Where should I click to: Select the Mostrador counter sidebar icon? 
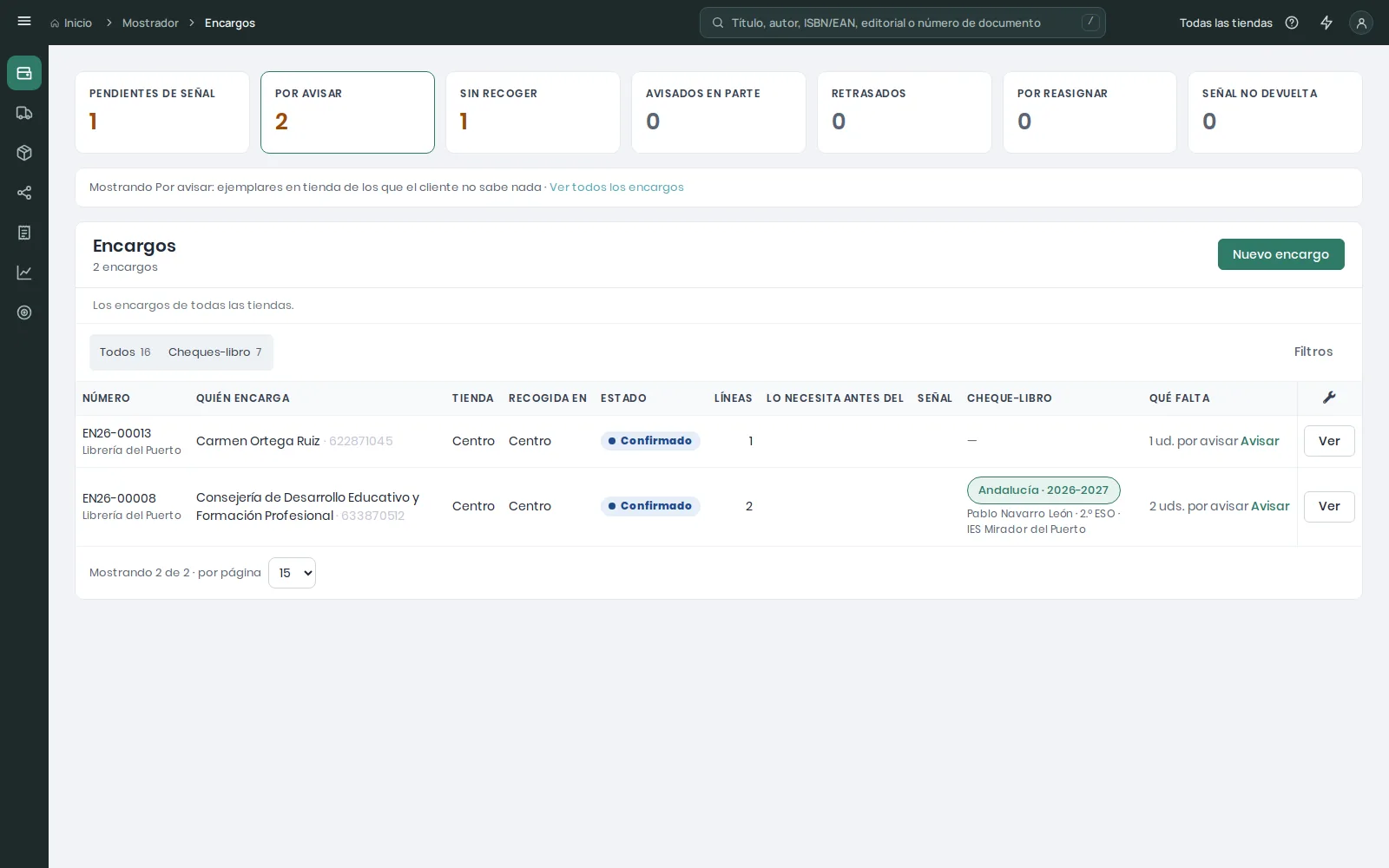tap(24, 73)
